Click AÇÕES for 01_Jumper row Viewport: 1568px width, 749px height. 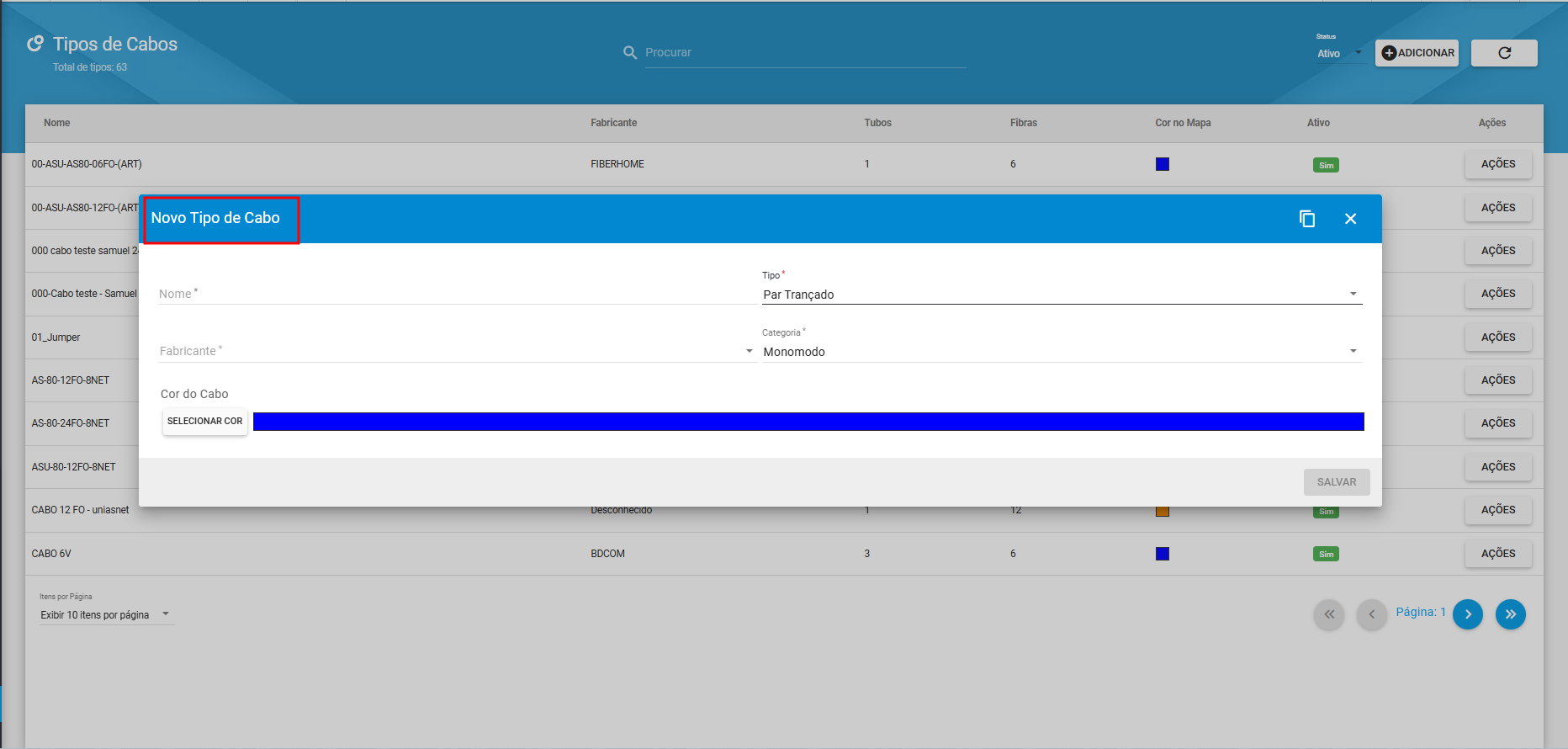tap(1498, 337)
